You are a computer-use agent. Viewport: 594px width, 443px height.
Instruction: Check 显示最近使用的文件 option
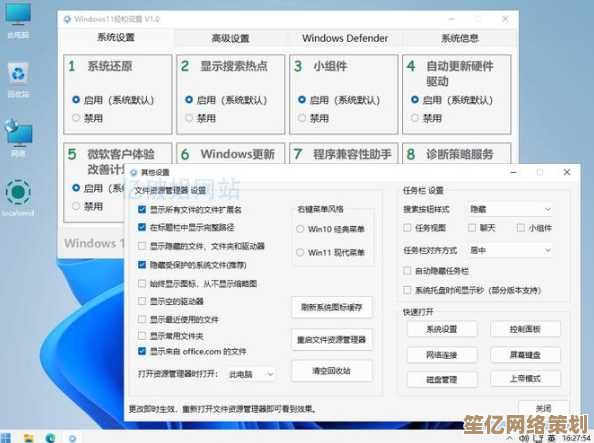click(142, 319)
